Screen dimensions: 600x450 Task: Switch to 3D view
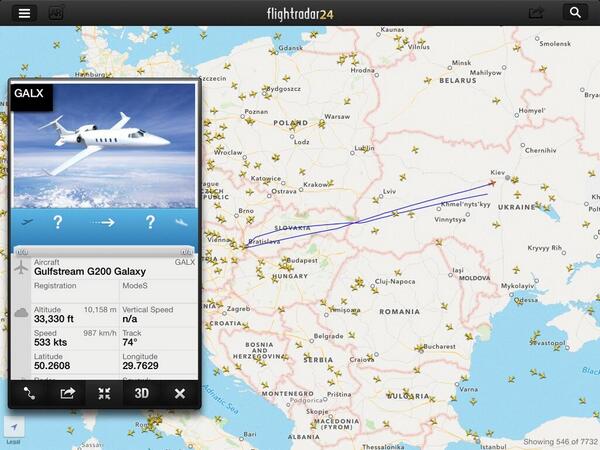point(142,393)
